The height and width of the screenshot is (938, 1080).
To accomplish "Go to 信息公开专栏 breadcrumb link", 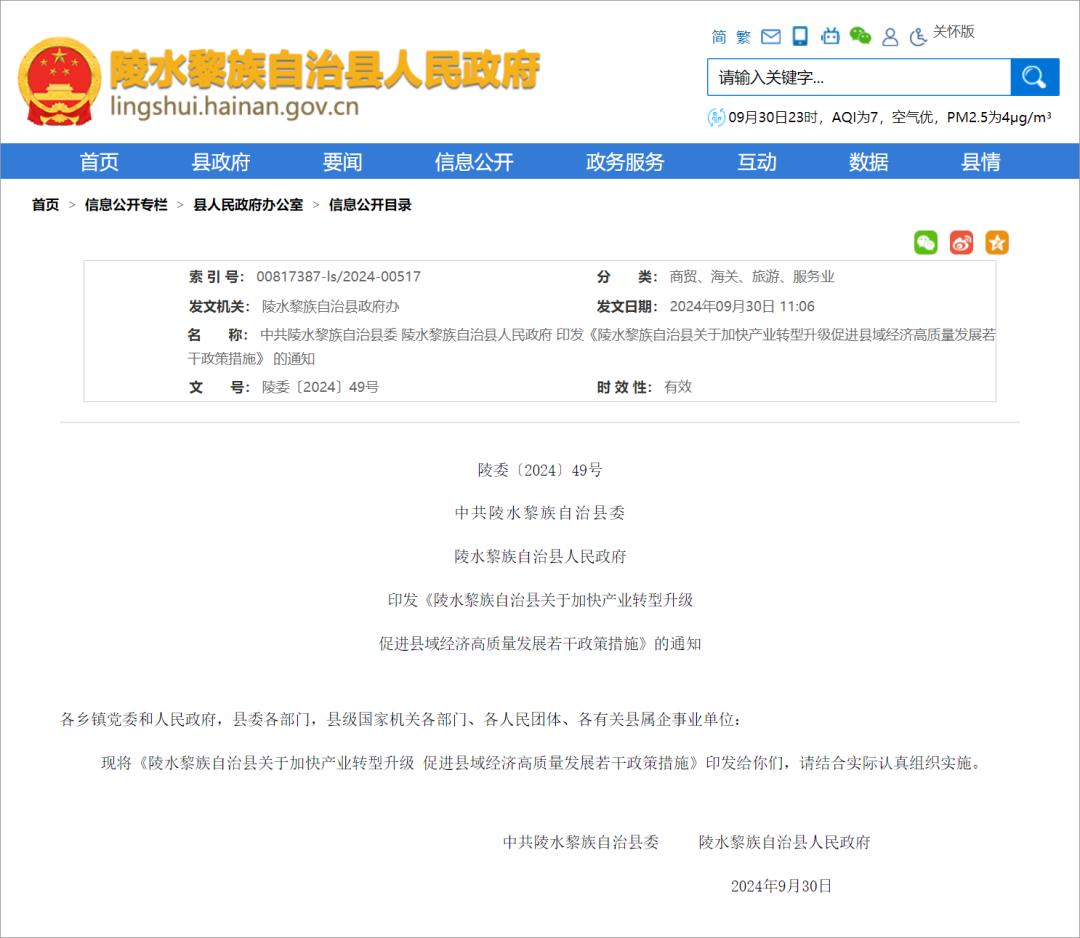I will 126,205.
